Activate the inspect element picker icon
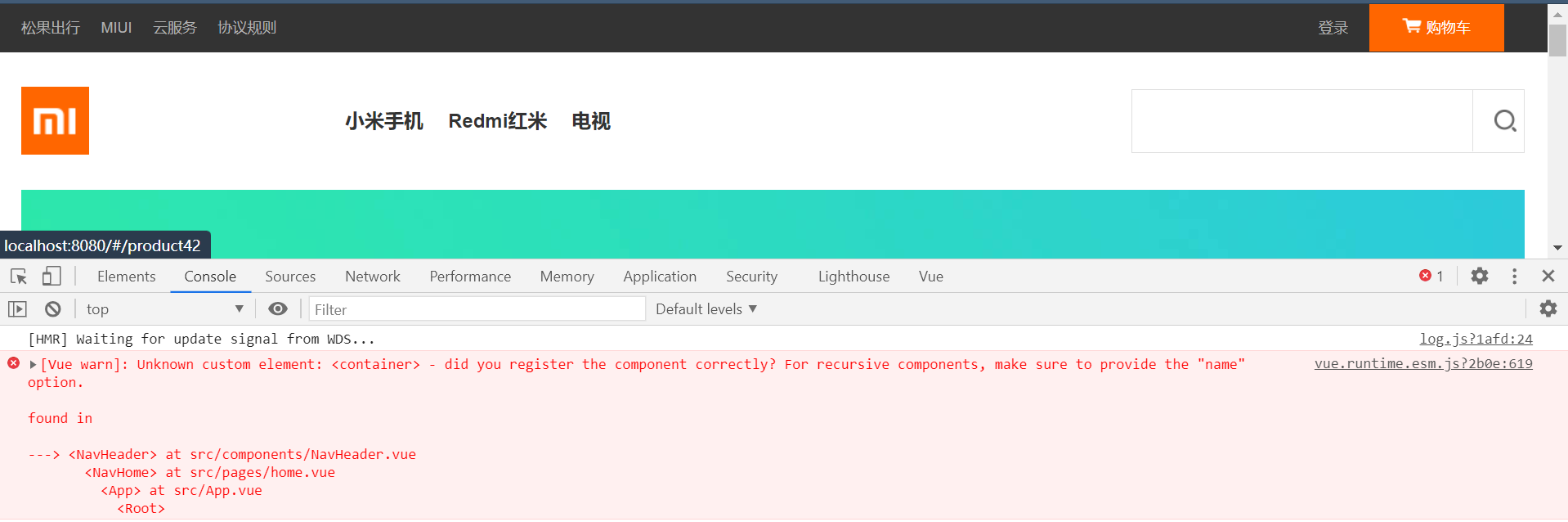The height and width of the screenshot is (522, 1568). tap(19, 277)
